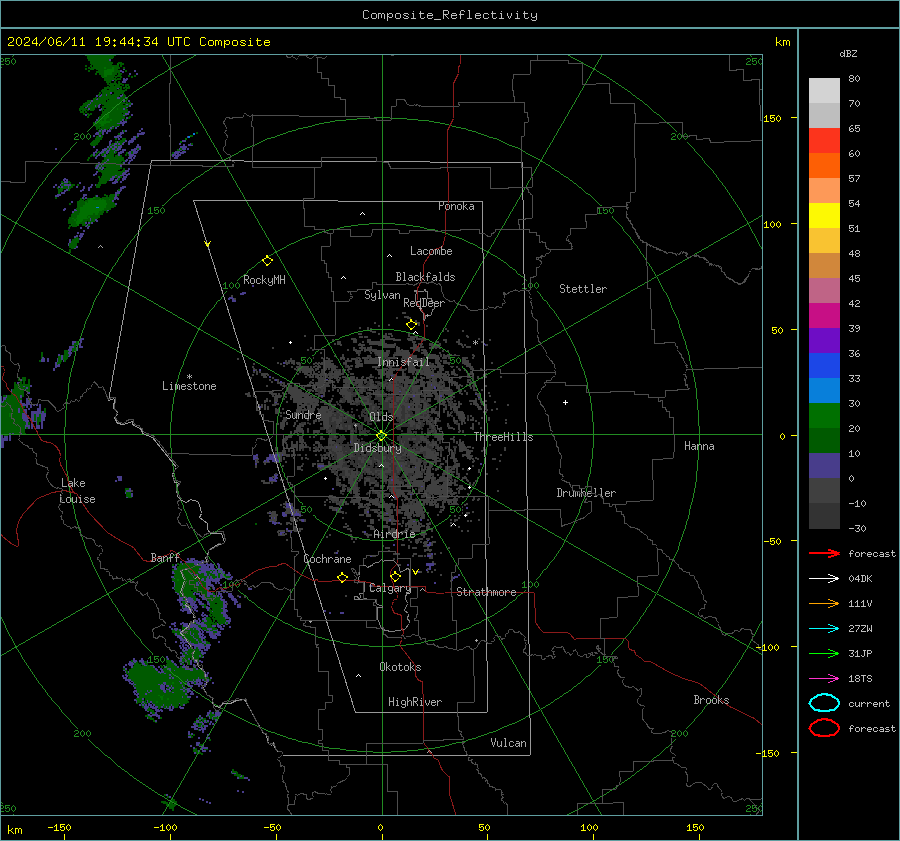Click the dBZ legend heading
The height and width of the screenshot is (841, 900).
[x=848, y=53]
